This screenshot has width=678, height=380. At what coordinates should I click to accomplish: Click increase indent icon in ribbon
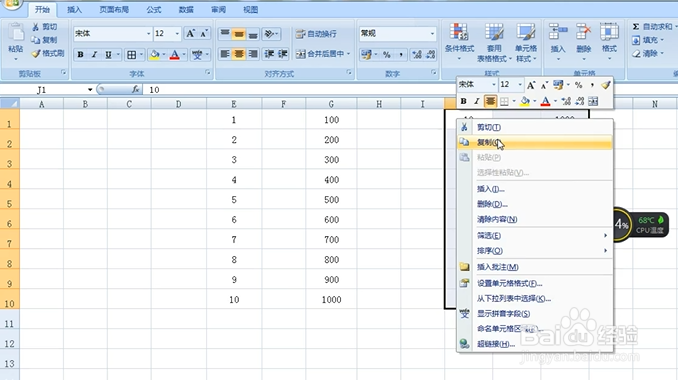click(x=283, y=54)
